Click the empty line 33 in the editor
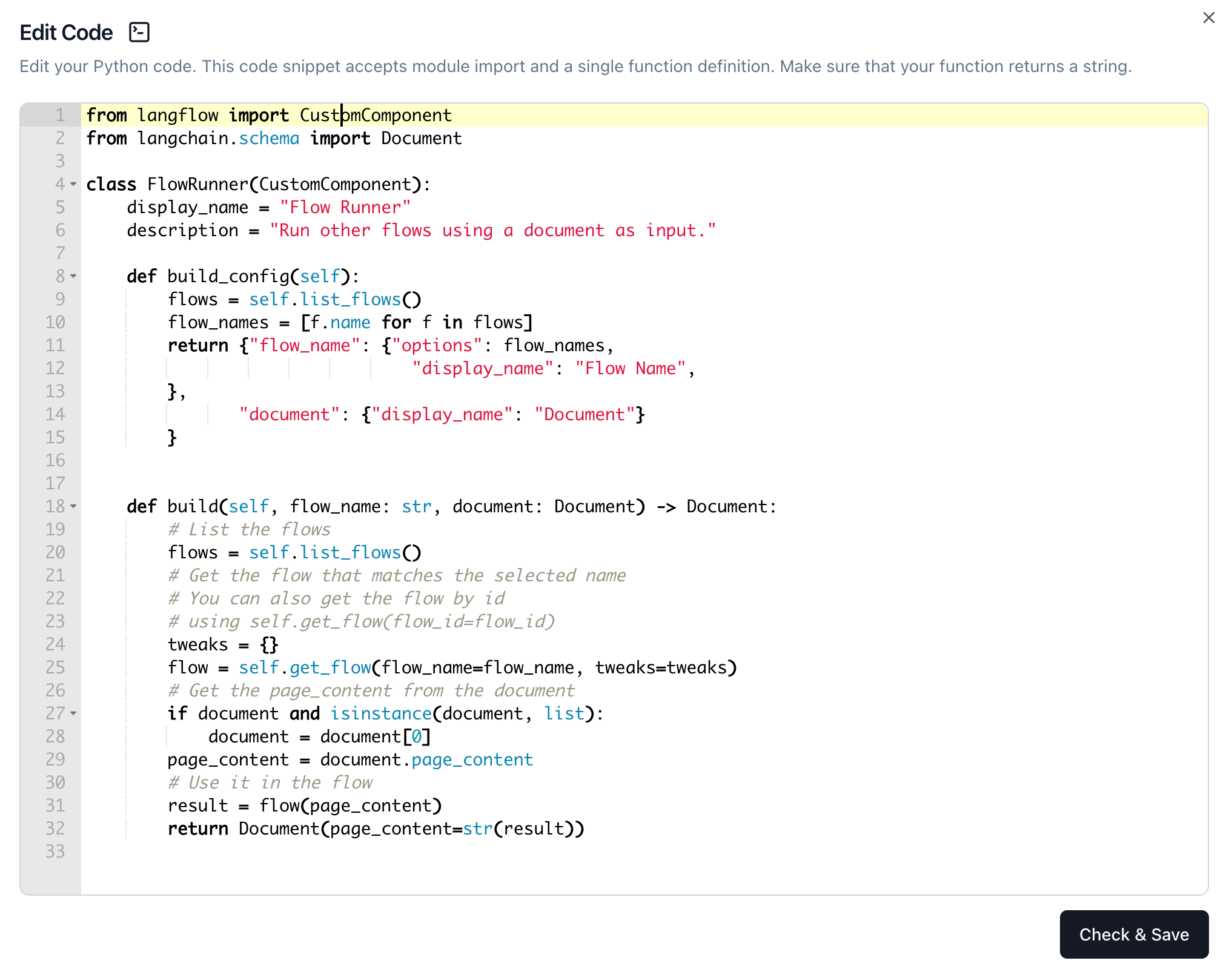This screenshot has height=975, width=1232. [x=644, y=851]
